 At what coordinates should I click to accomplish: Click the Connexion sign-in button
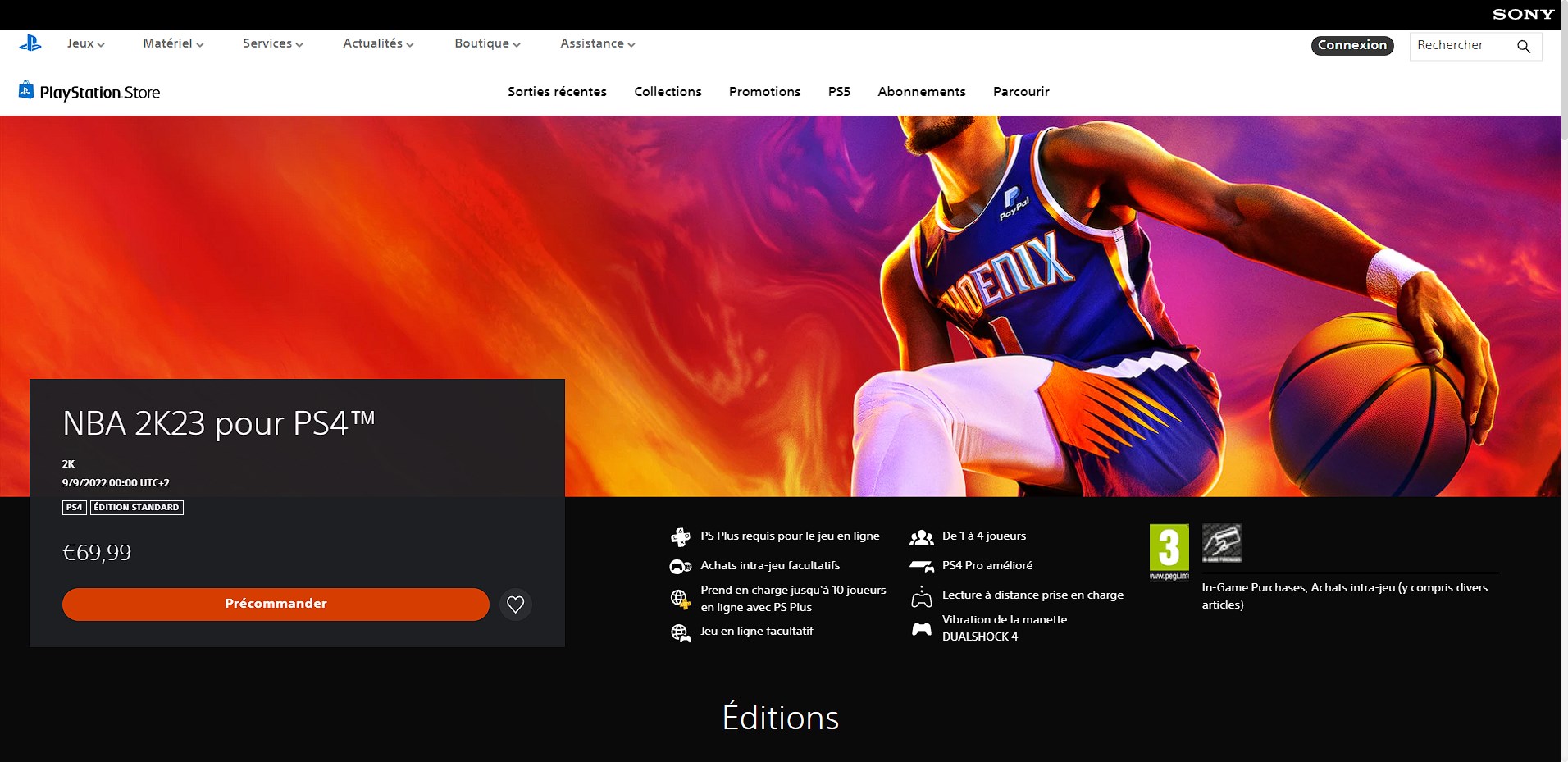tap(1351, 46)
